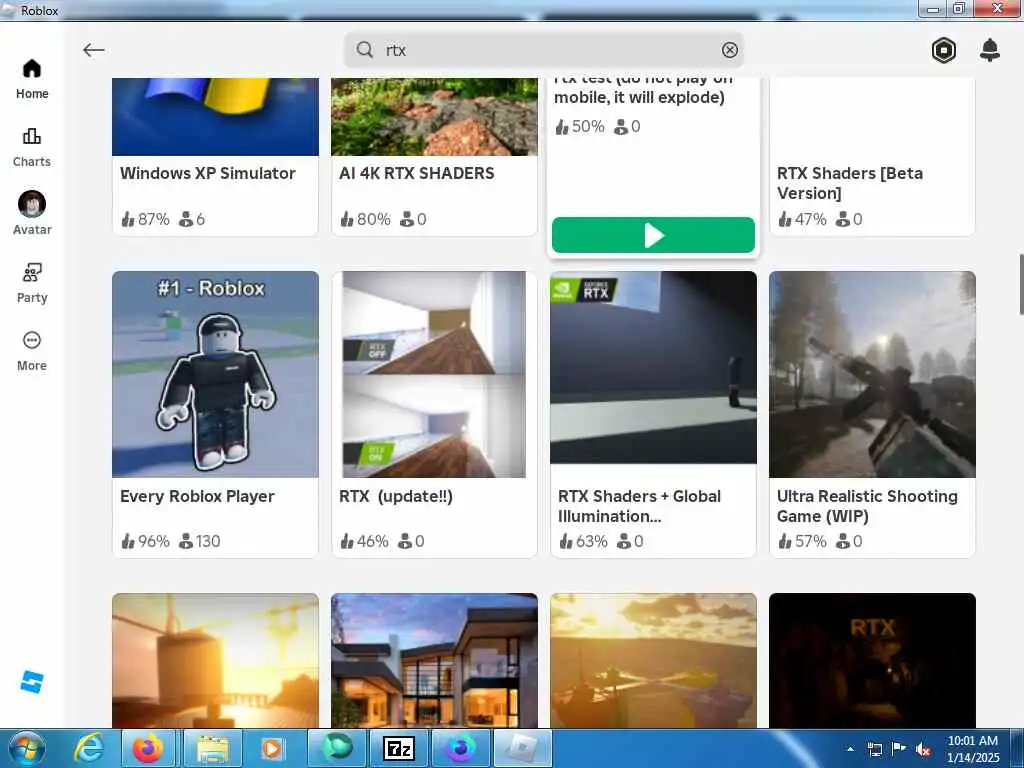Open the sunset tank game thumbnail
The image size is (1024, 768).
[654, 660]
